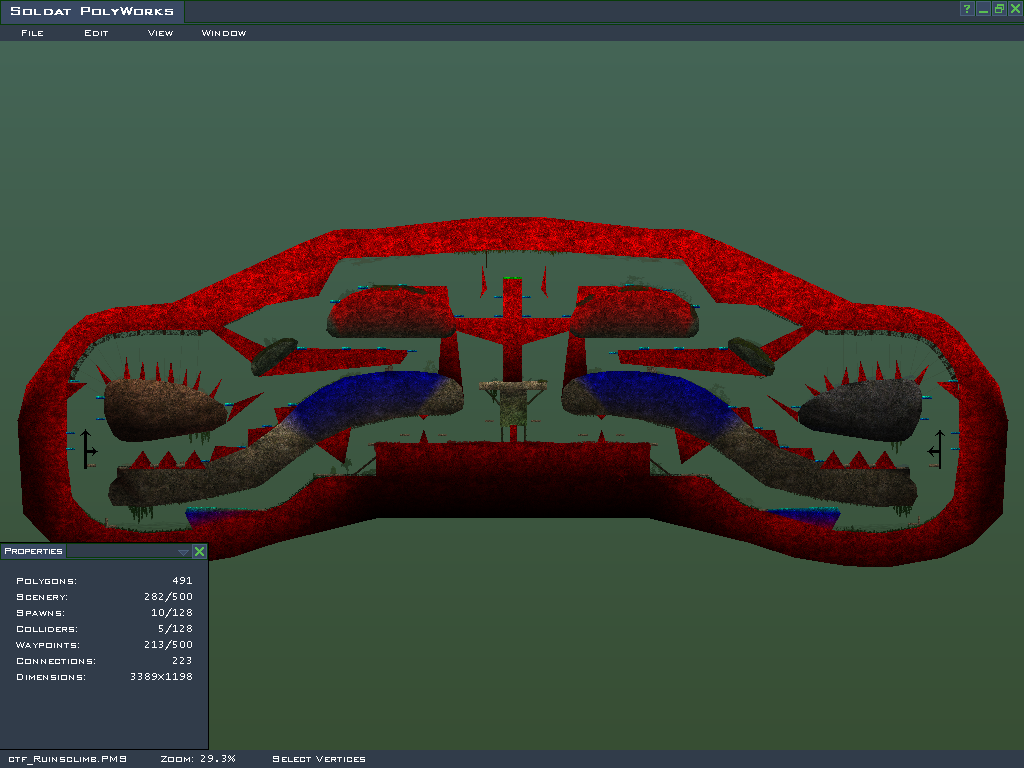
Task: Open the View menu
Action: click(160, 33)
